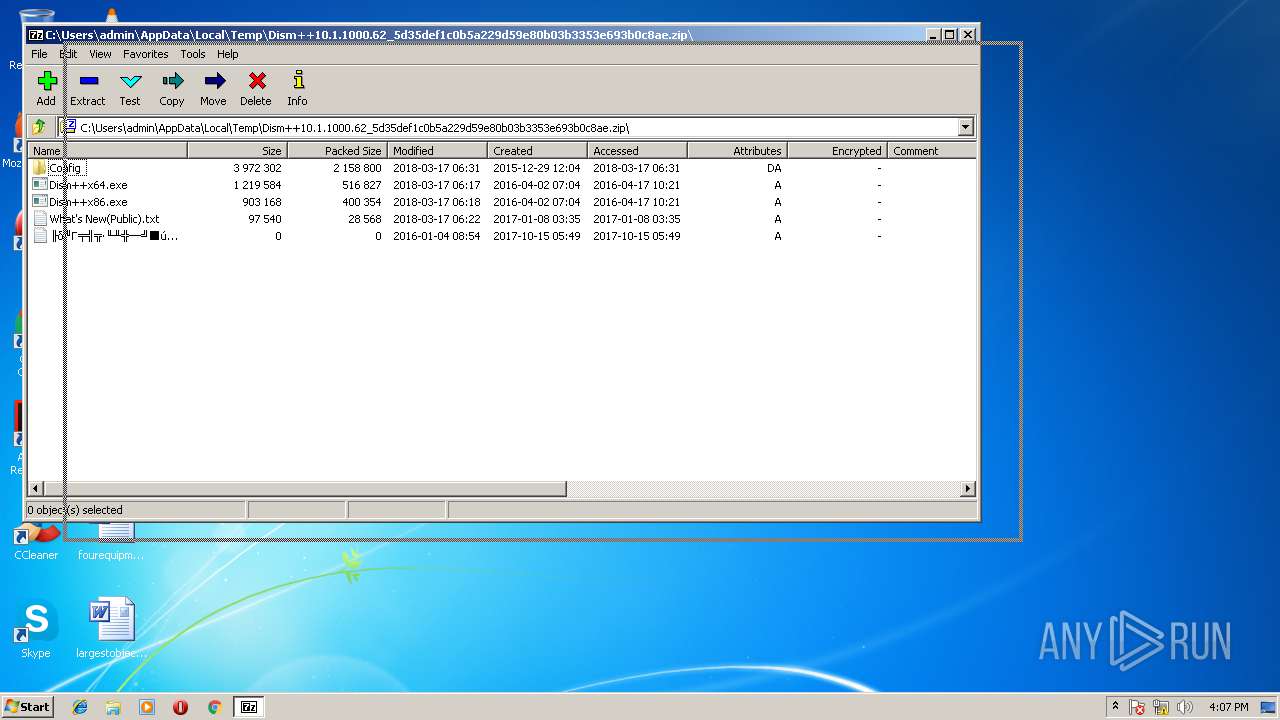Viewport: 1280px width, 720px height.
Task: Sort by Comment column header
Action: pos(931,151)
